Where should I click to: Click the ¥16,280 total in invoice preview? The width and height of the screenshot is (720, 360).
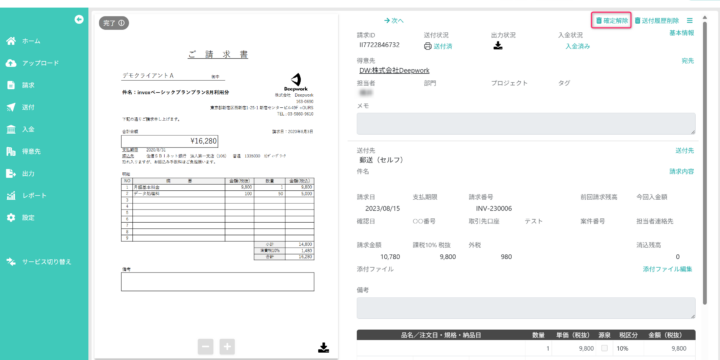tap(203, 141)
